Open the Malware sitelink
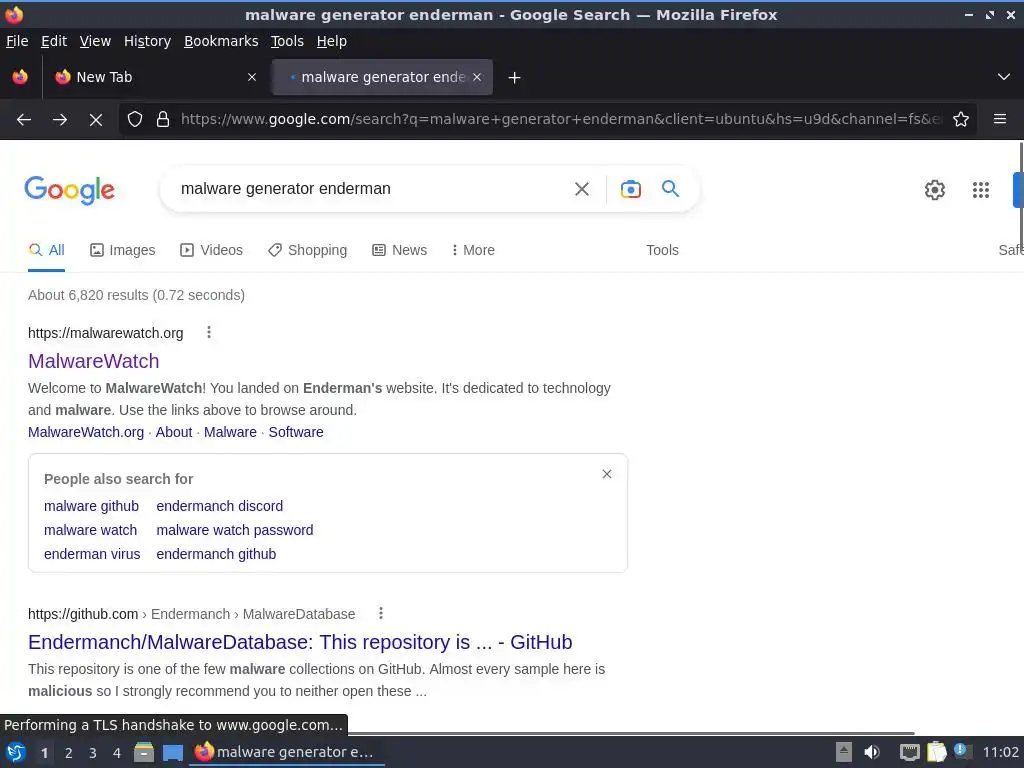The width and height of the screenshot is (1024, 768). 231,432
